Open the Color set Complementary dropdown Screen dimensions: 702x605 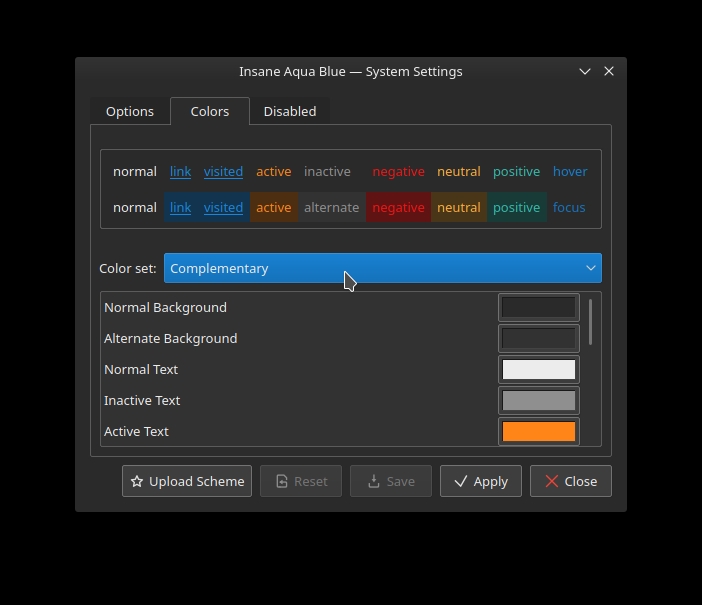[x=383, y=268]
